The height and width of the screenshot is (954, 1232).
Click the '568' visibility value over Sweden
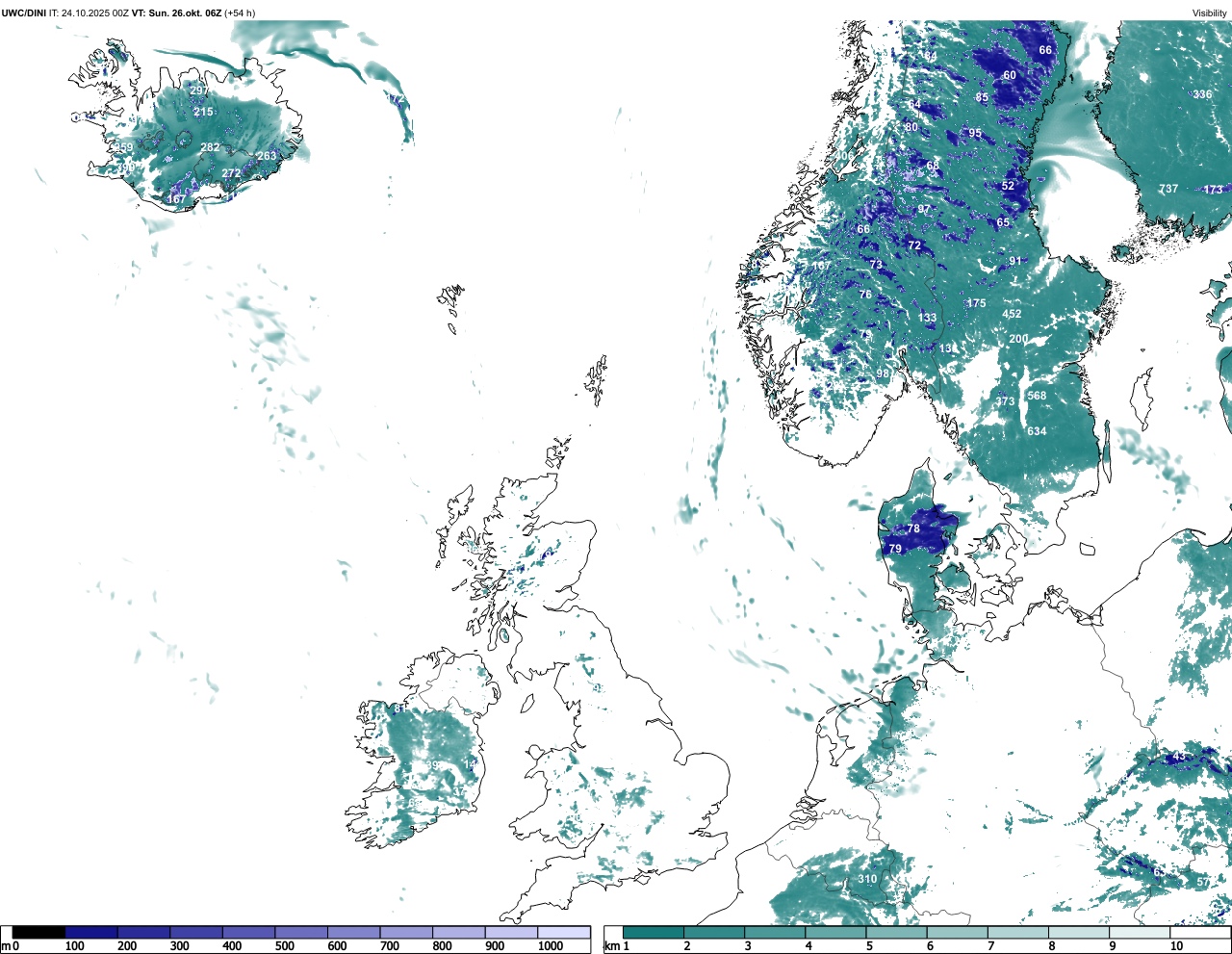point(1037,396)
